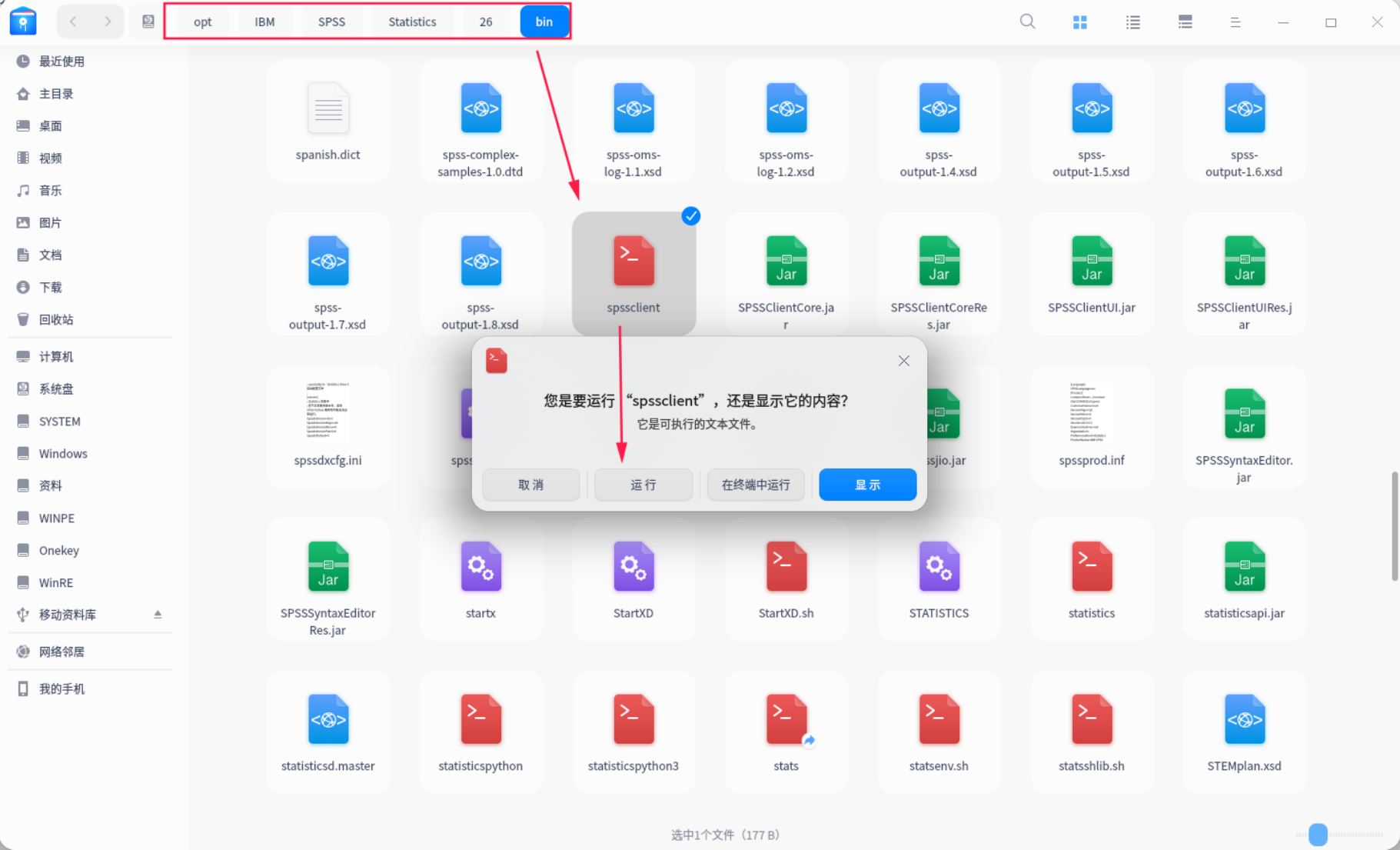The width and height of the screenshot is (1400, 850).
Task: Switch to icon grid view
Action: 1079,22
